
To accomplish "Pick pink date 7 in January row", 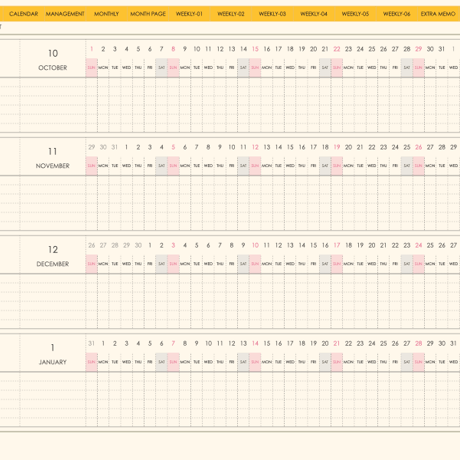I will click(173, 343).
